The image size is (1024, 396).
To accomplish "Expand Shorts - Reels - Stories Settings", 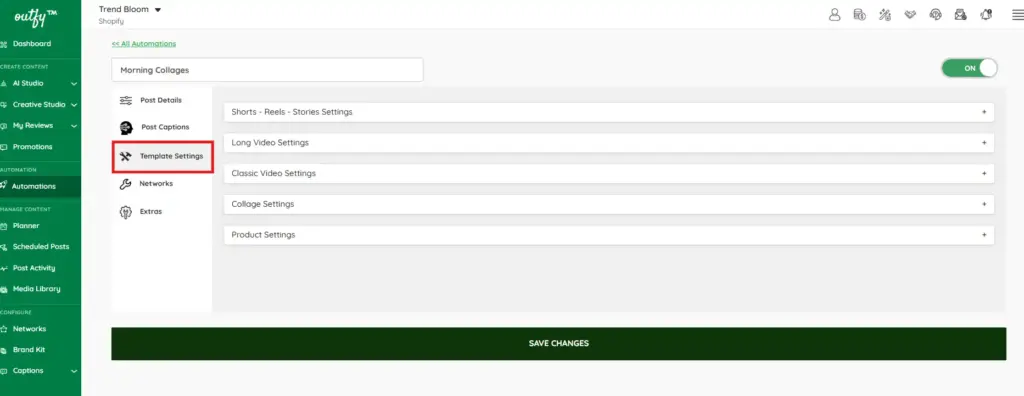I will (609, 112).
